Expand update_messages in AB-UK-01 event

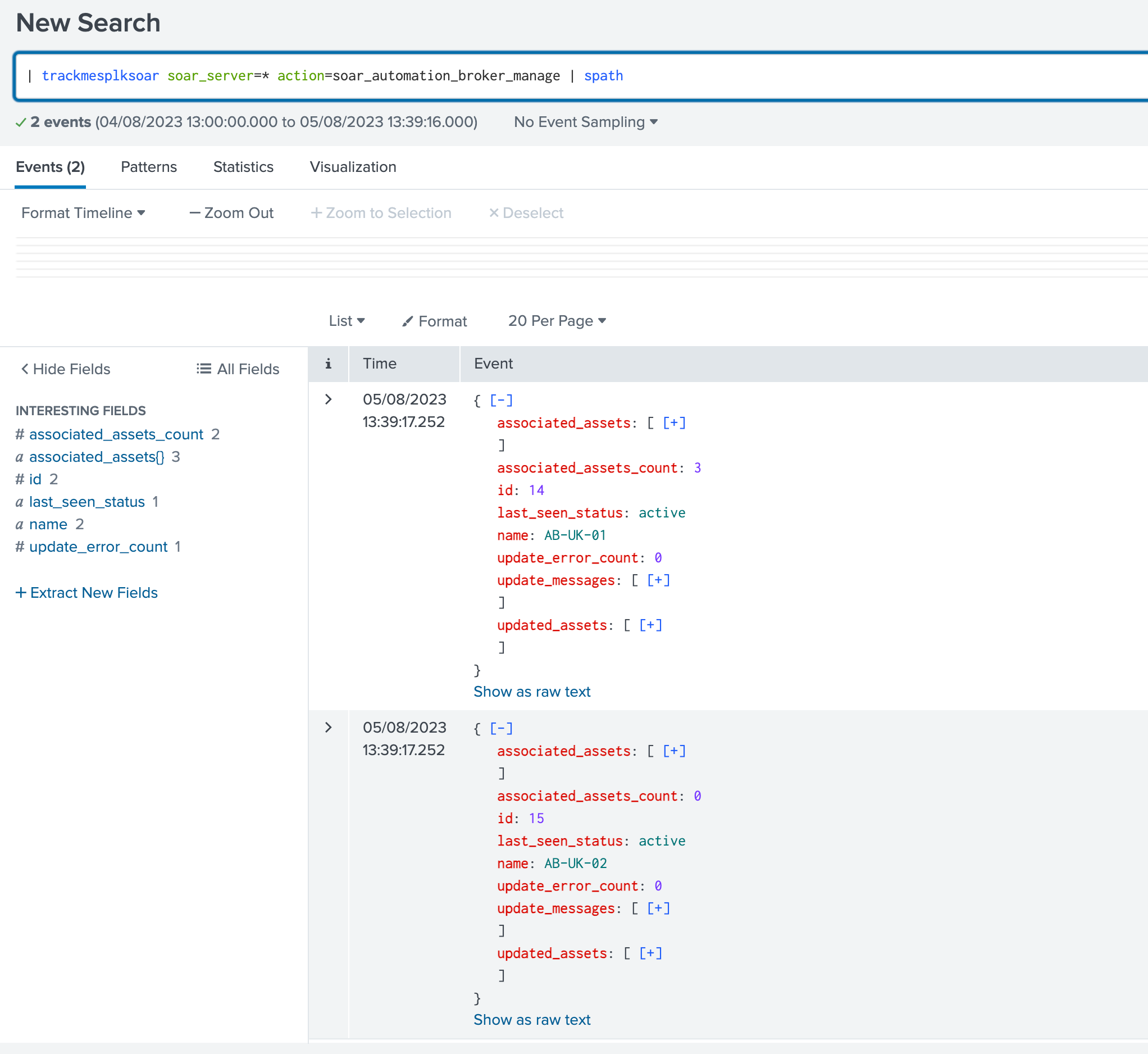click(658, 580)
